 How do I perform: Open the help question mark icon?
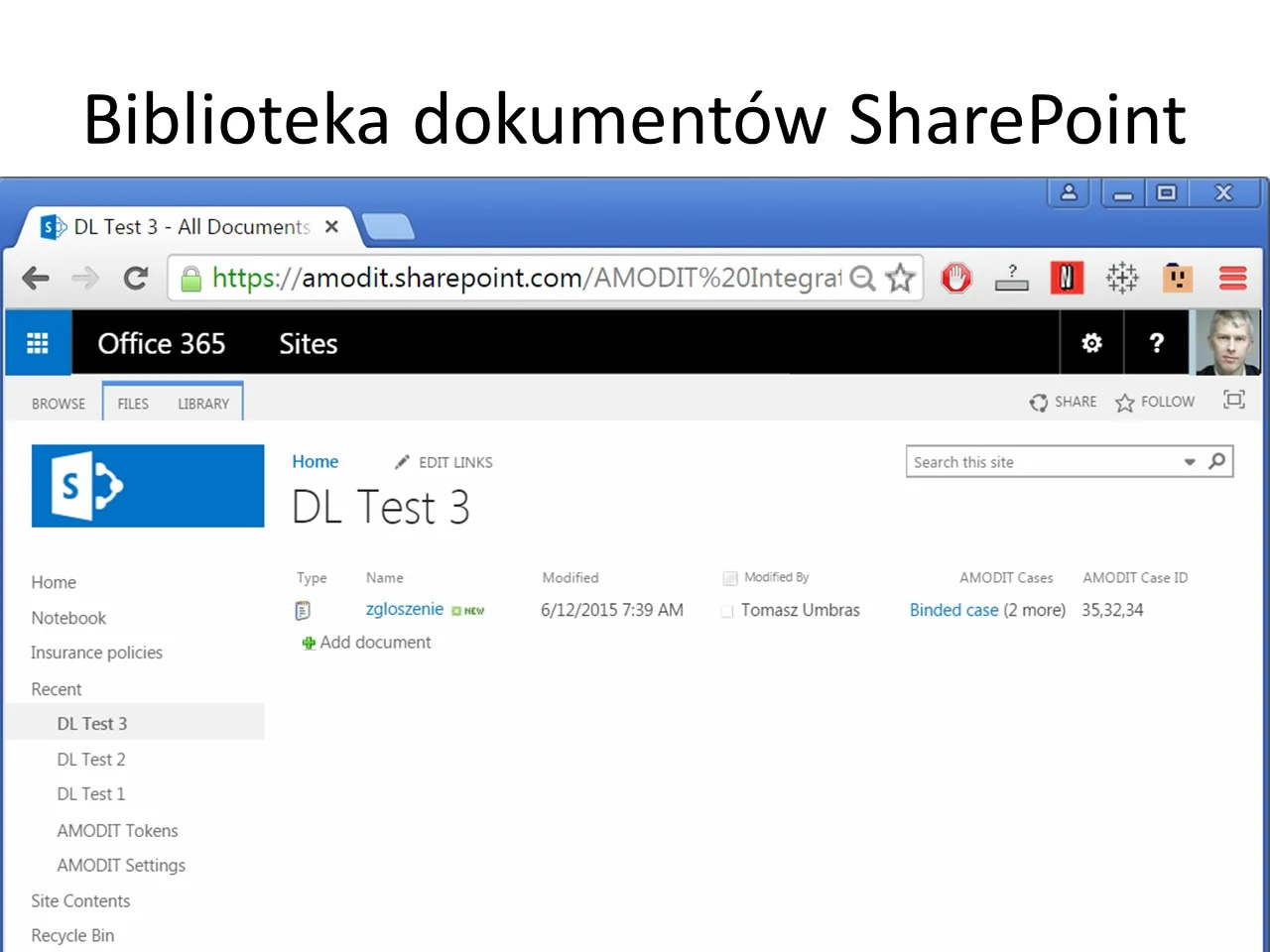1156,343
